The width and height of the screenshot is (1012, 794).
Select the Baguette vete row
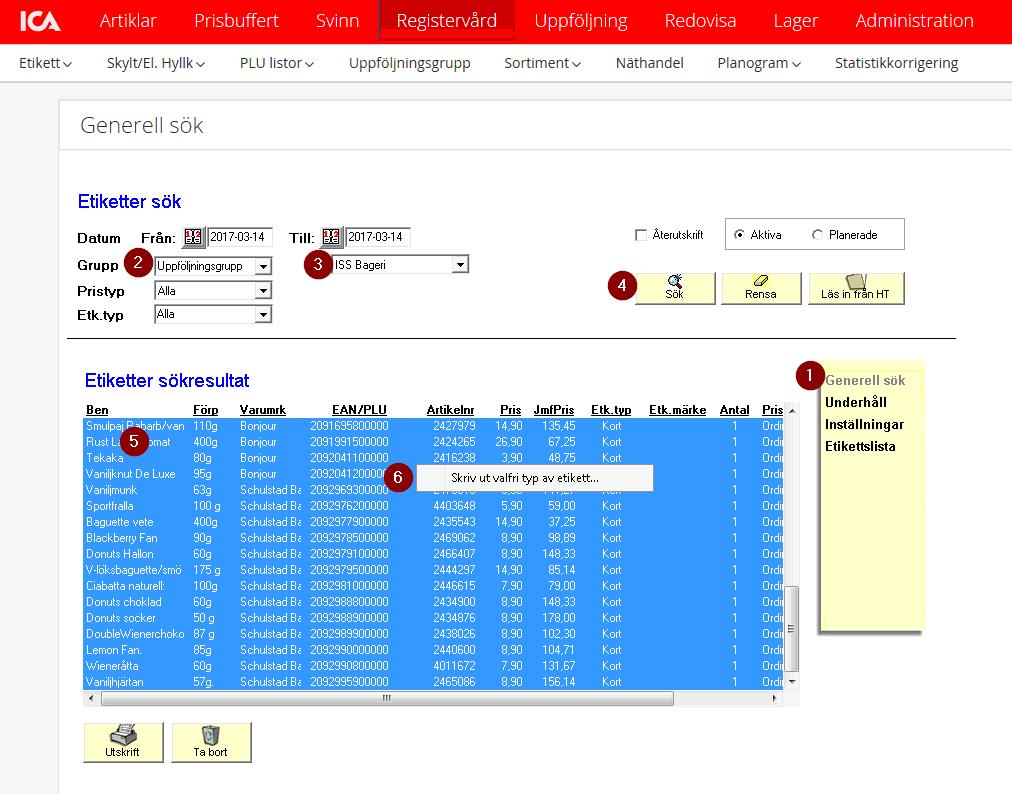pyautogui.click(x=433, y=522)
